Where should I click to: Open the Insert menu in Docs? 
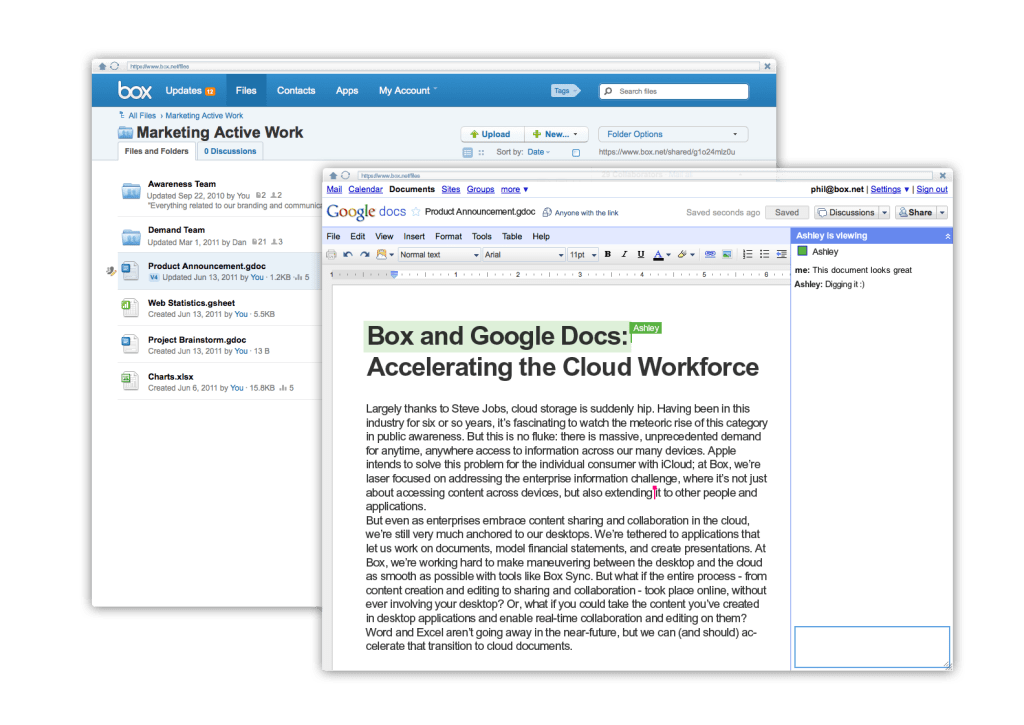tap(414, 236)
